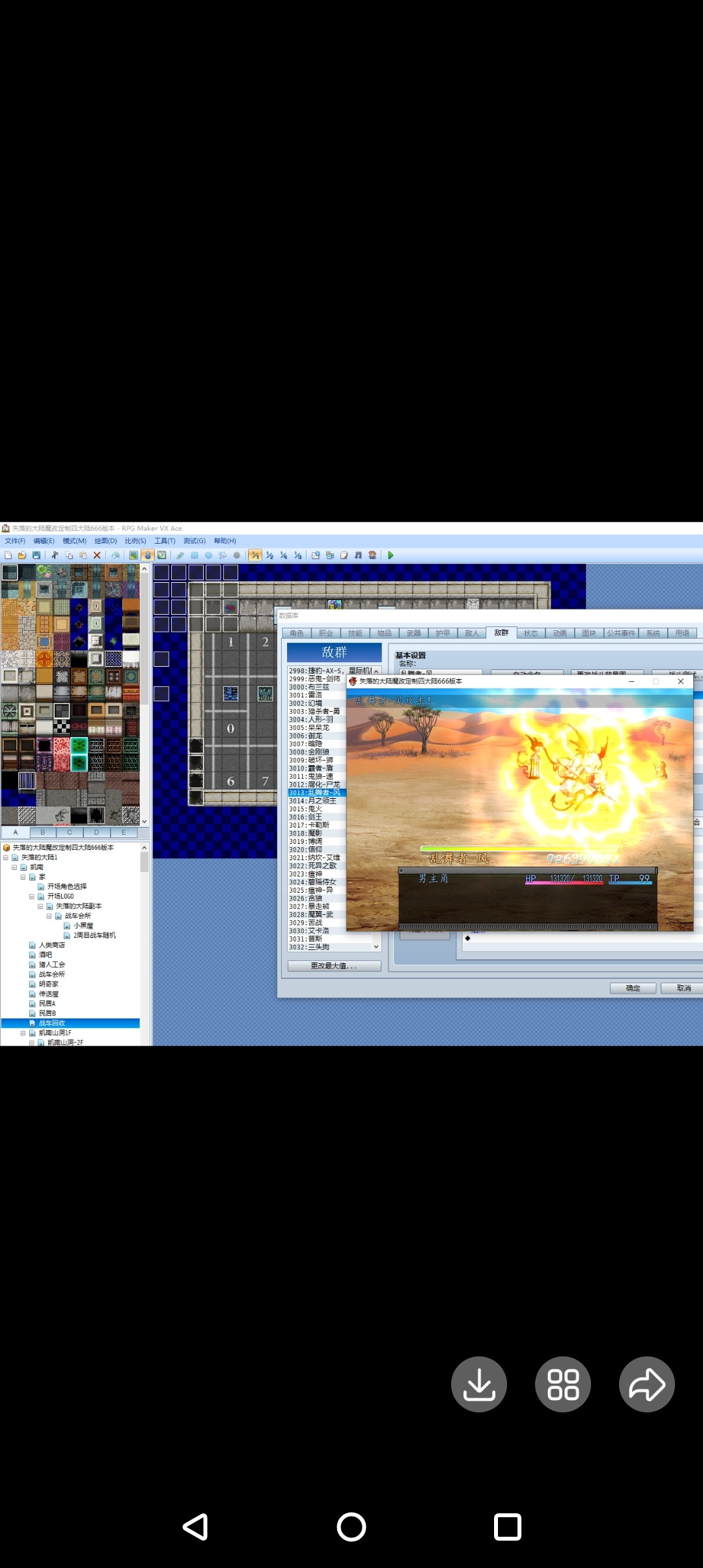
Task: Select tileset tab E
Action: click(124, 832)
